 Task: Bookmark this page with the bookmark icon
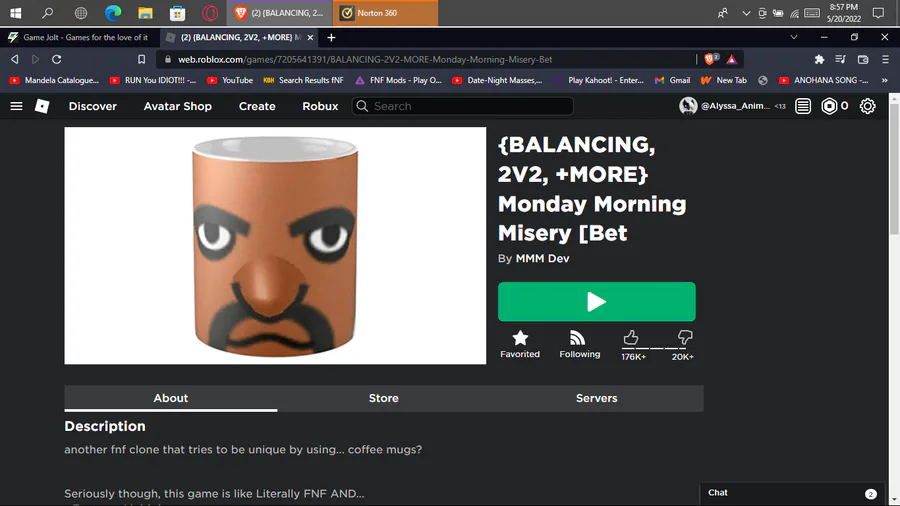[x=141, y=59]
